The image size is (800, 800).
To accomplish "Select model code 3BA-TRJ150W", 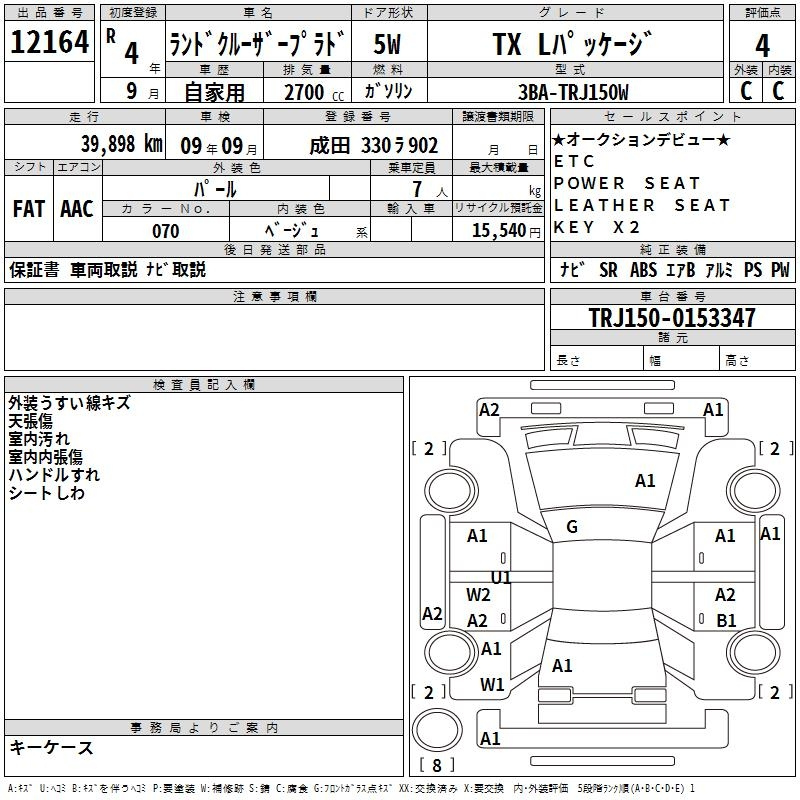I will click(x=573, y=92).
